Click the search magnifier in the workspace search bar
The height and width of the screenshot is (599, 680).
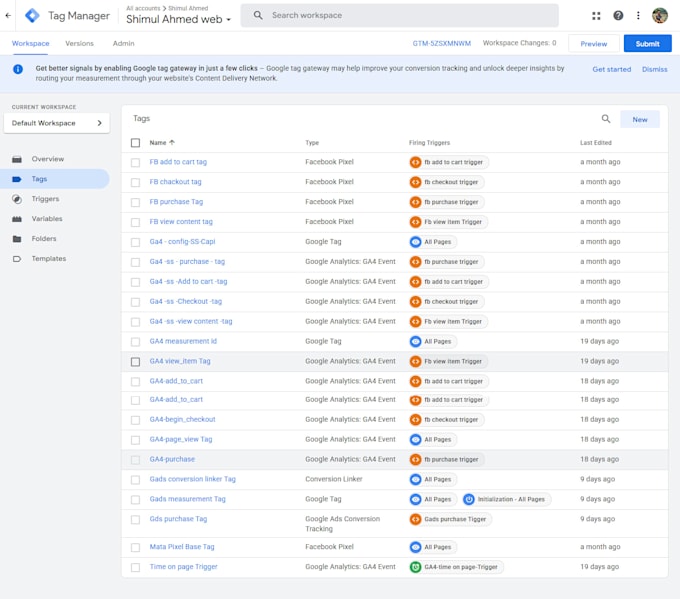[x=258, y=15]
